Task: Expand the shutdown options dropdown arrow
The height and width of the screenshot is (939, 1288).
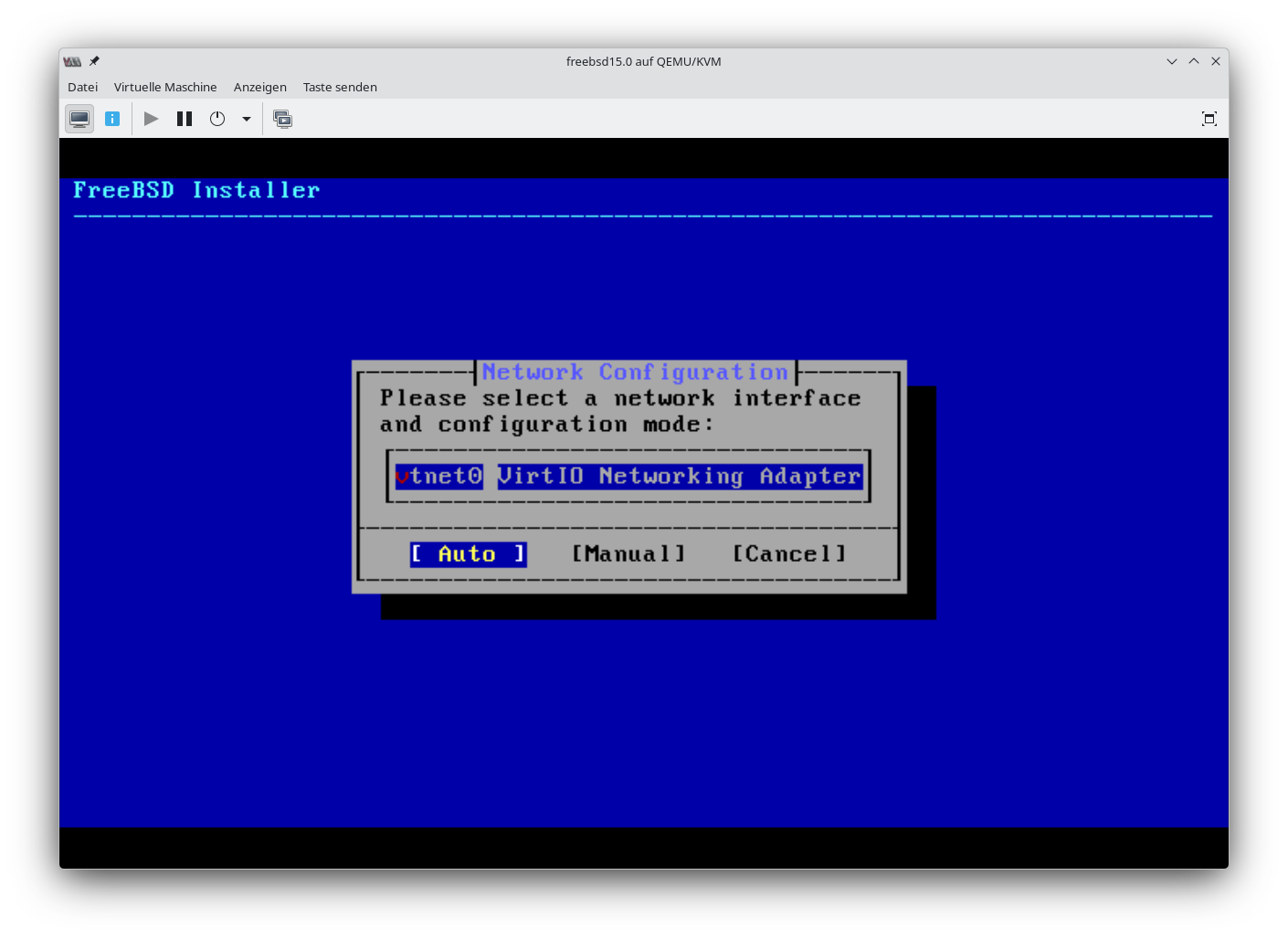Action: click(247, 119)
